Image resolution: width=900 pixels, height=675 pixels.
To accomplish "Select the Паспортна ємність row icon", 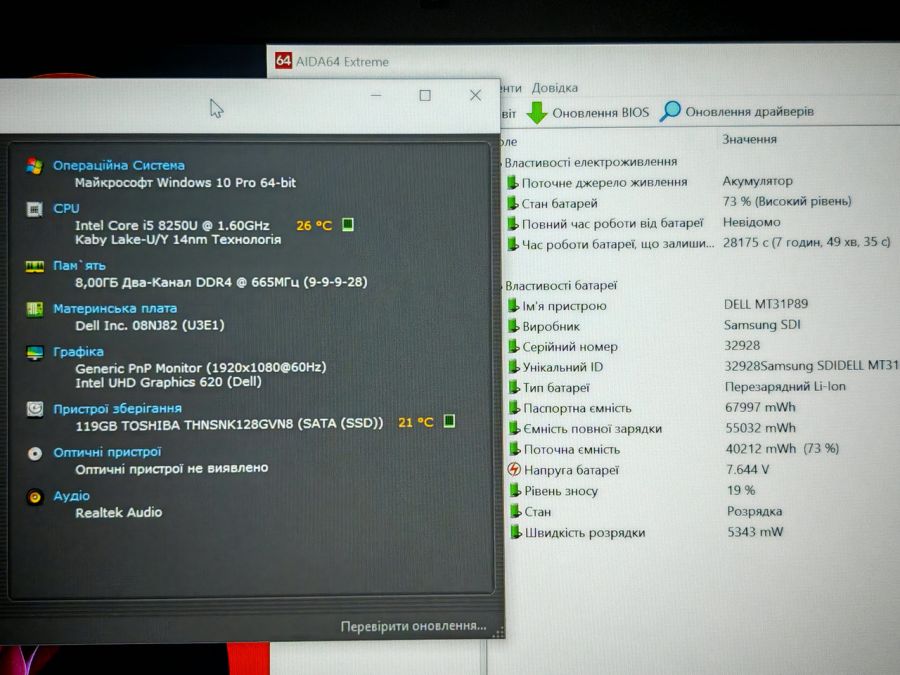I will [515, 408].
